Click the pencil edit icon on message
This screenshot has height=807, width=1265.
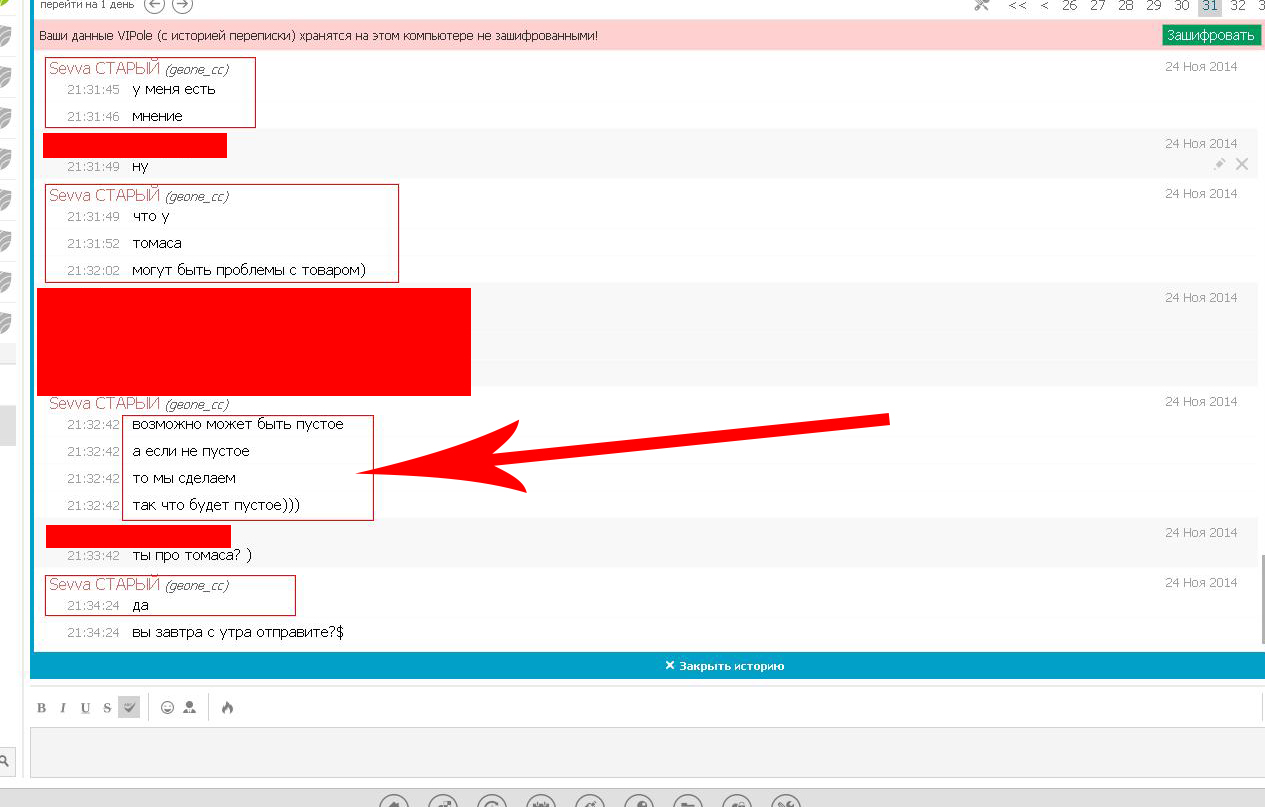click(x=1219, y=164)
